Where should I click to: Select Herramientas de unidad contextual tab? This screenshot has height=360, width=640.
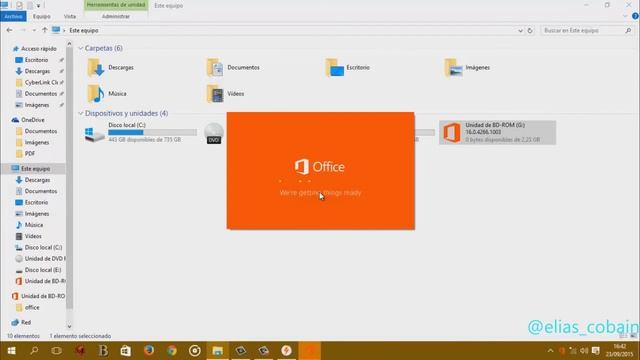pyautogui.click(x=116, y=5)
